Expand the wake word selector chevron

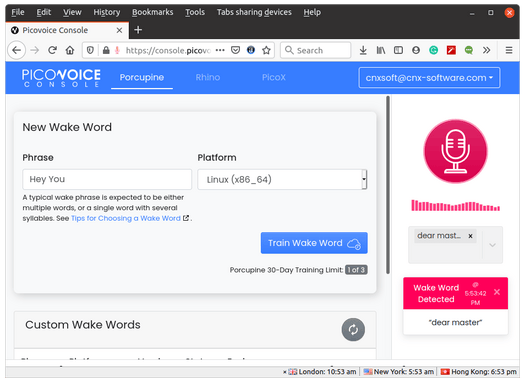[492, 245]
